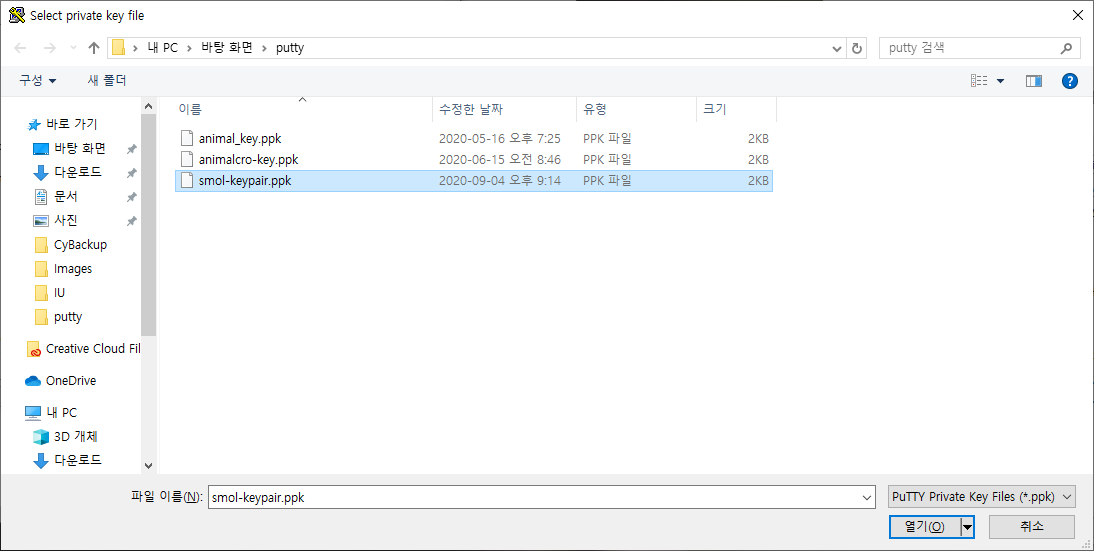Sort by 이름 column
This screenshot has height=551, width=1094.
302,110
